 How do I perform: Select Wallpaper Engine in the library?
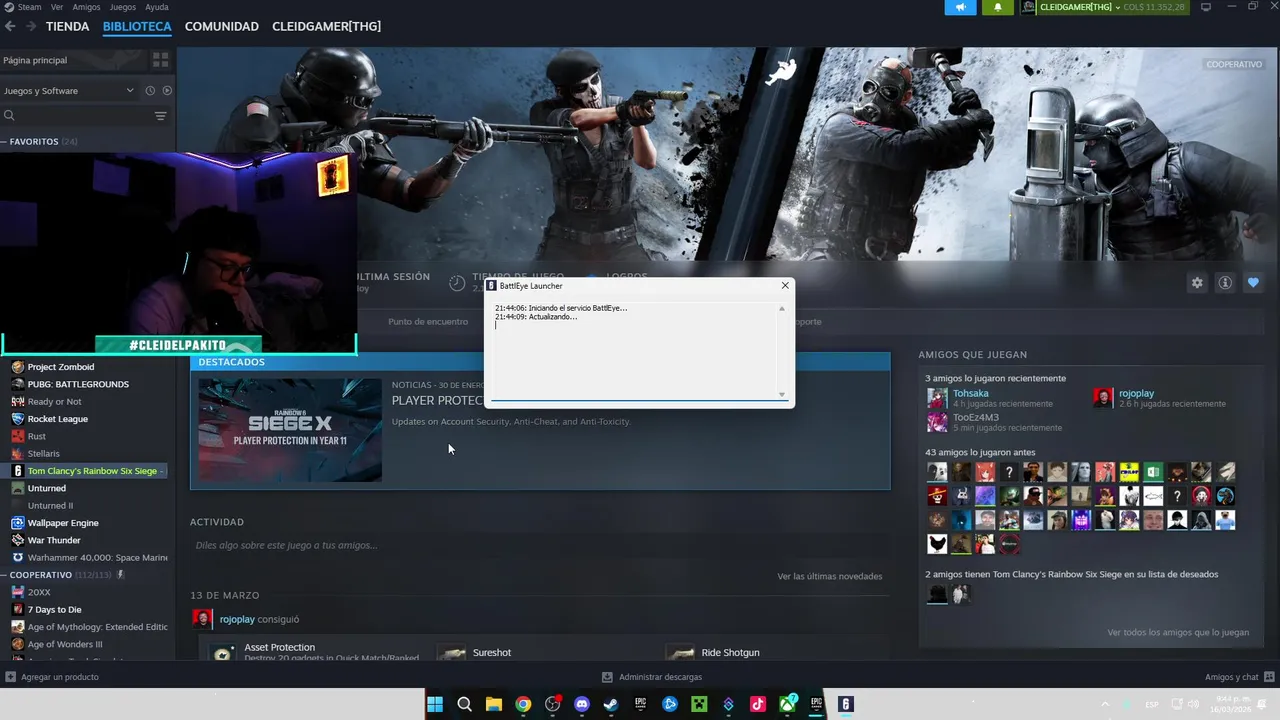(x=63, y=523)
